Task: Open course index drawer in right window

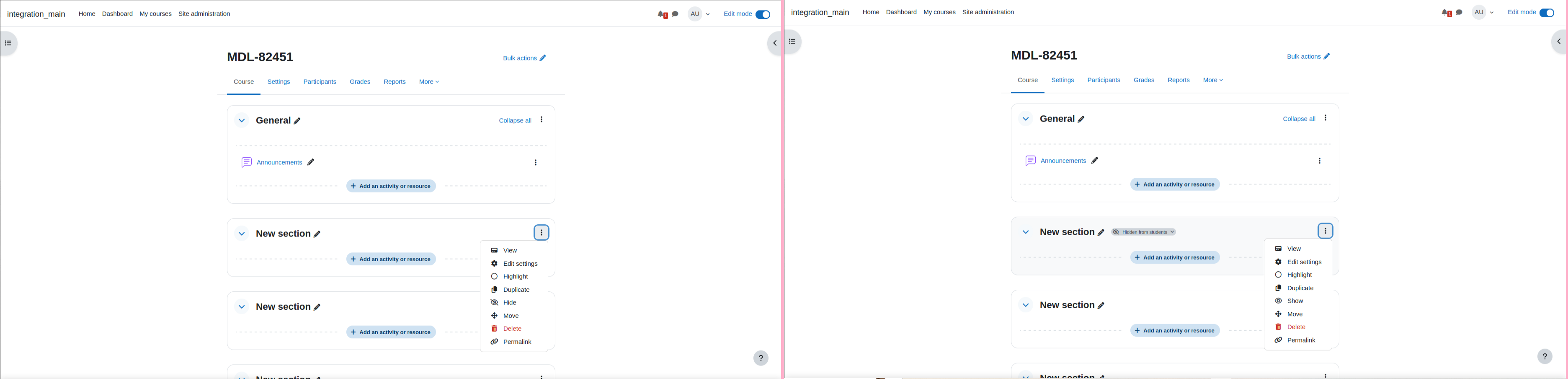Action: point(792,42)
